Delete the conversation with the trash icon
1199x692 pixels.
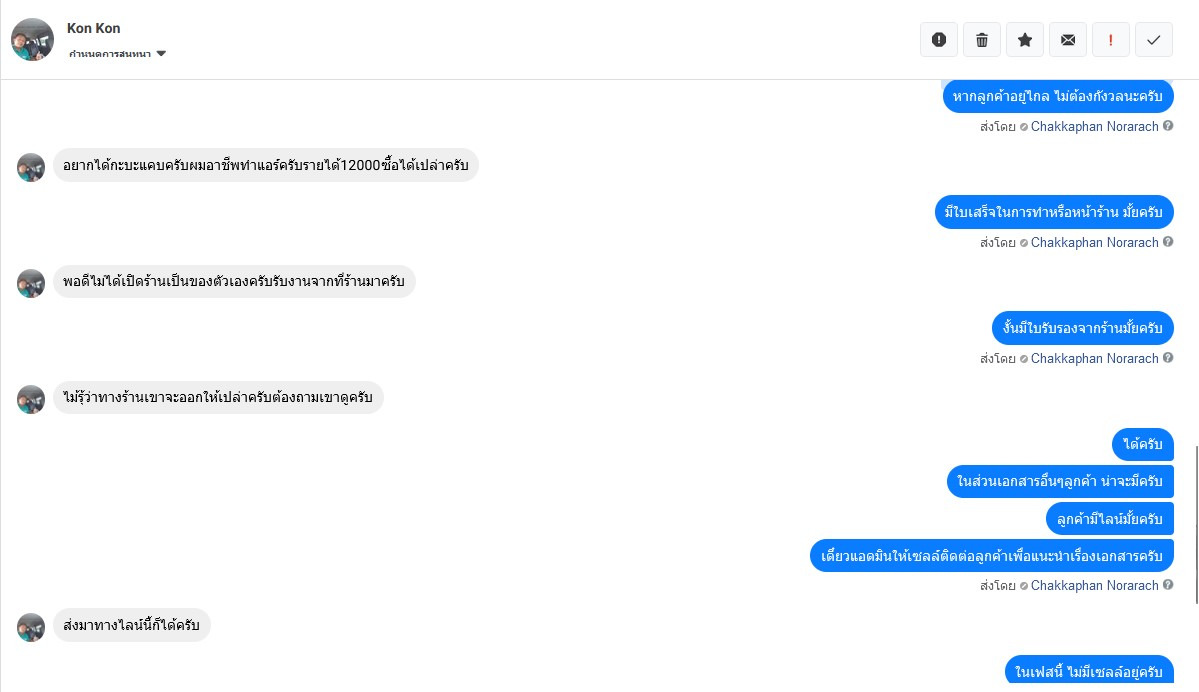982,40
